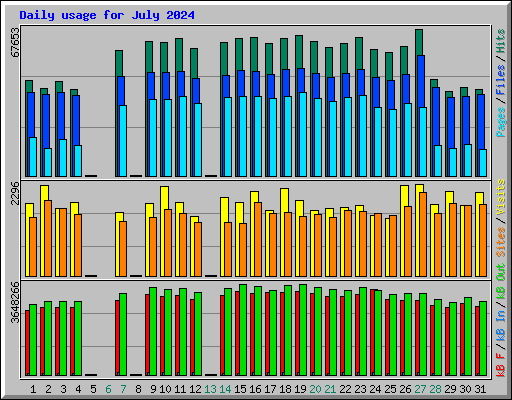This screenshot has height=400, width=512.
Task: Select the cyan Pages bar for day 31
Action: (483, 163)
